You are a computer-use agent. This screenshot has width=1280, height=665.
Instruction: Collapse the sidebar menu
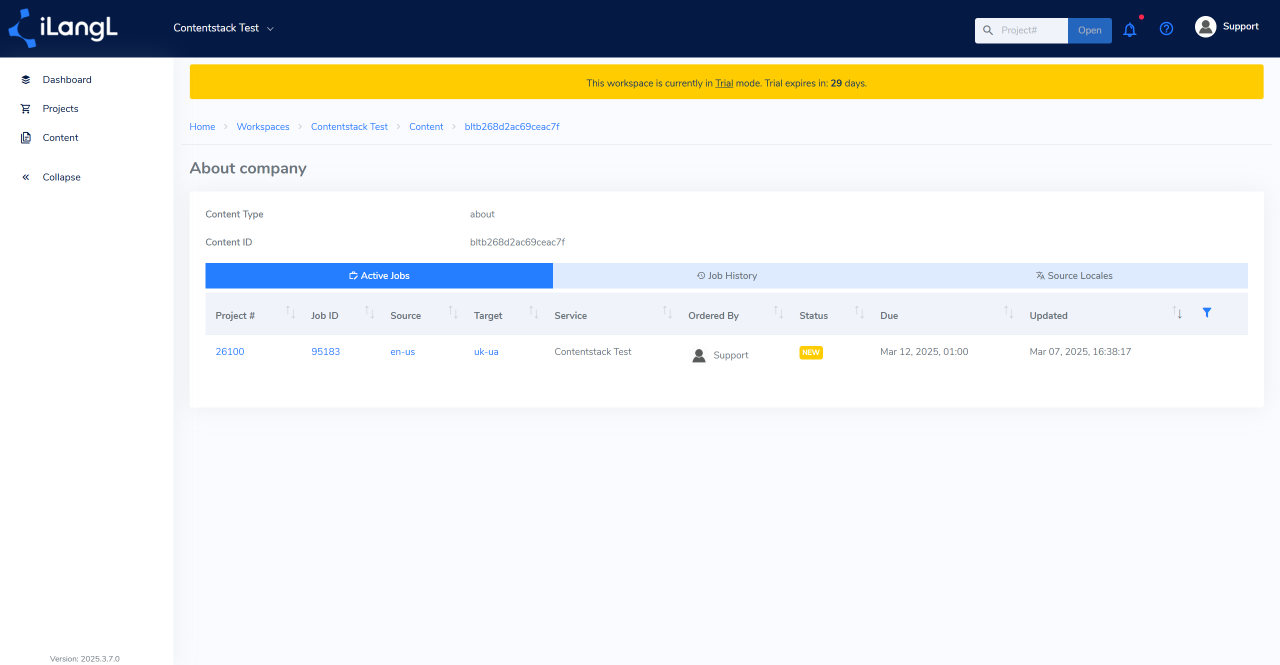click(x=61, y=177)
